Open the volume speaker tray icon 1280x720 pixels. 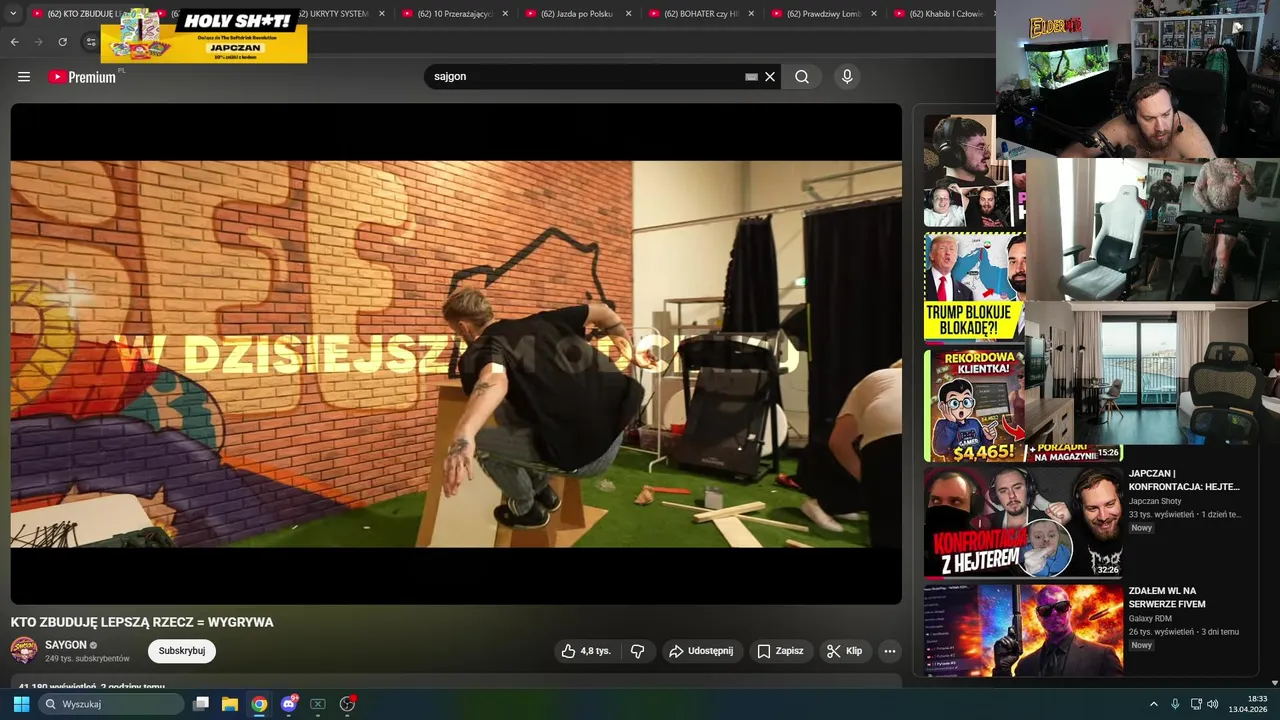[x=1213, y=704]
